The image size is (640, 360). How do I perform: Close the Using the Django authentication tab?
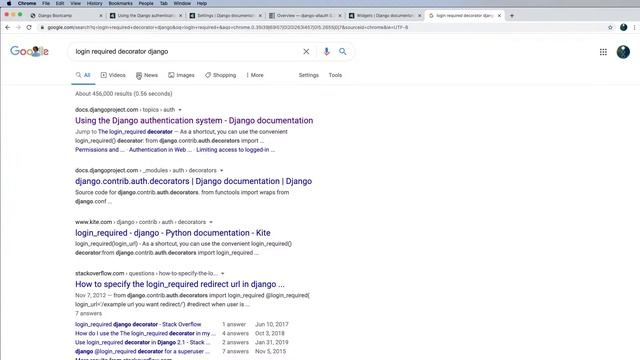pos(180,16)
